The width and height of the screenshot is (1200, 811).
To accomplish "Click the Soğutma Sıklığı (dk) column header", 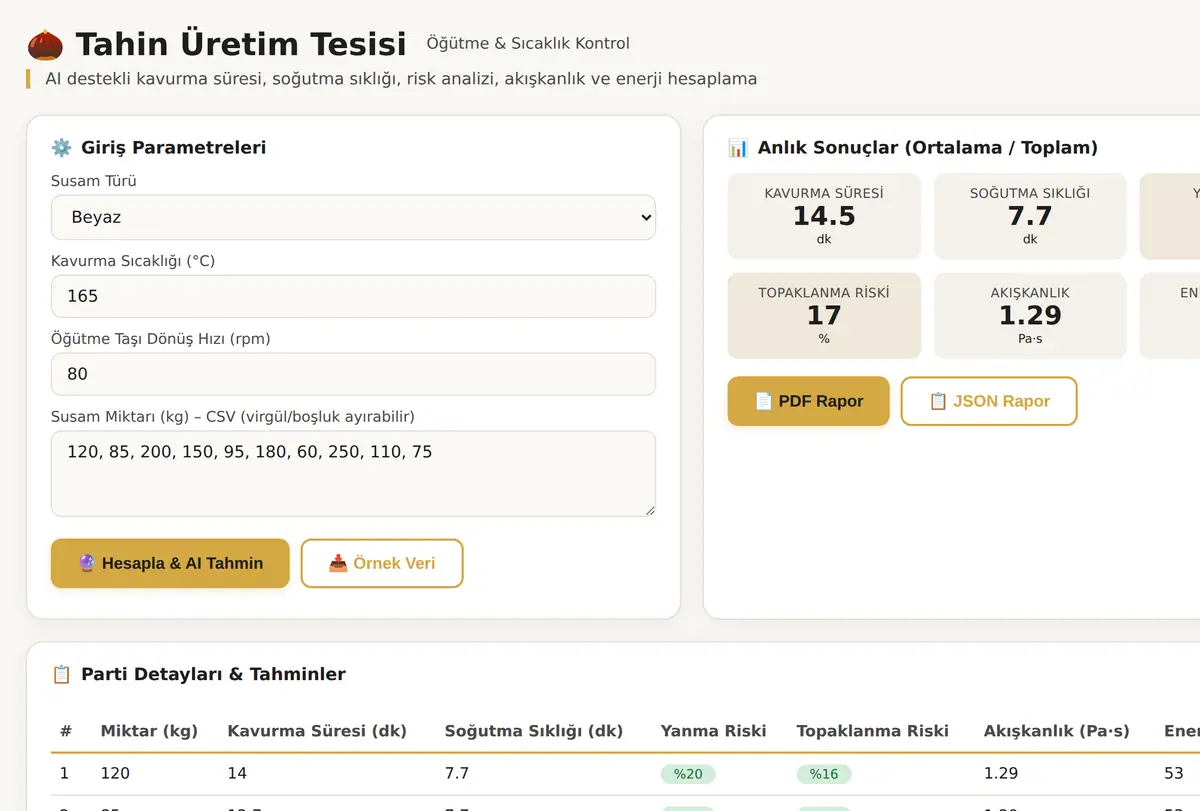I will [534, 731].
